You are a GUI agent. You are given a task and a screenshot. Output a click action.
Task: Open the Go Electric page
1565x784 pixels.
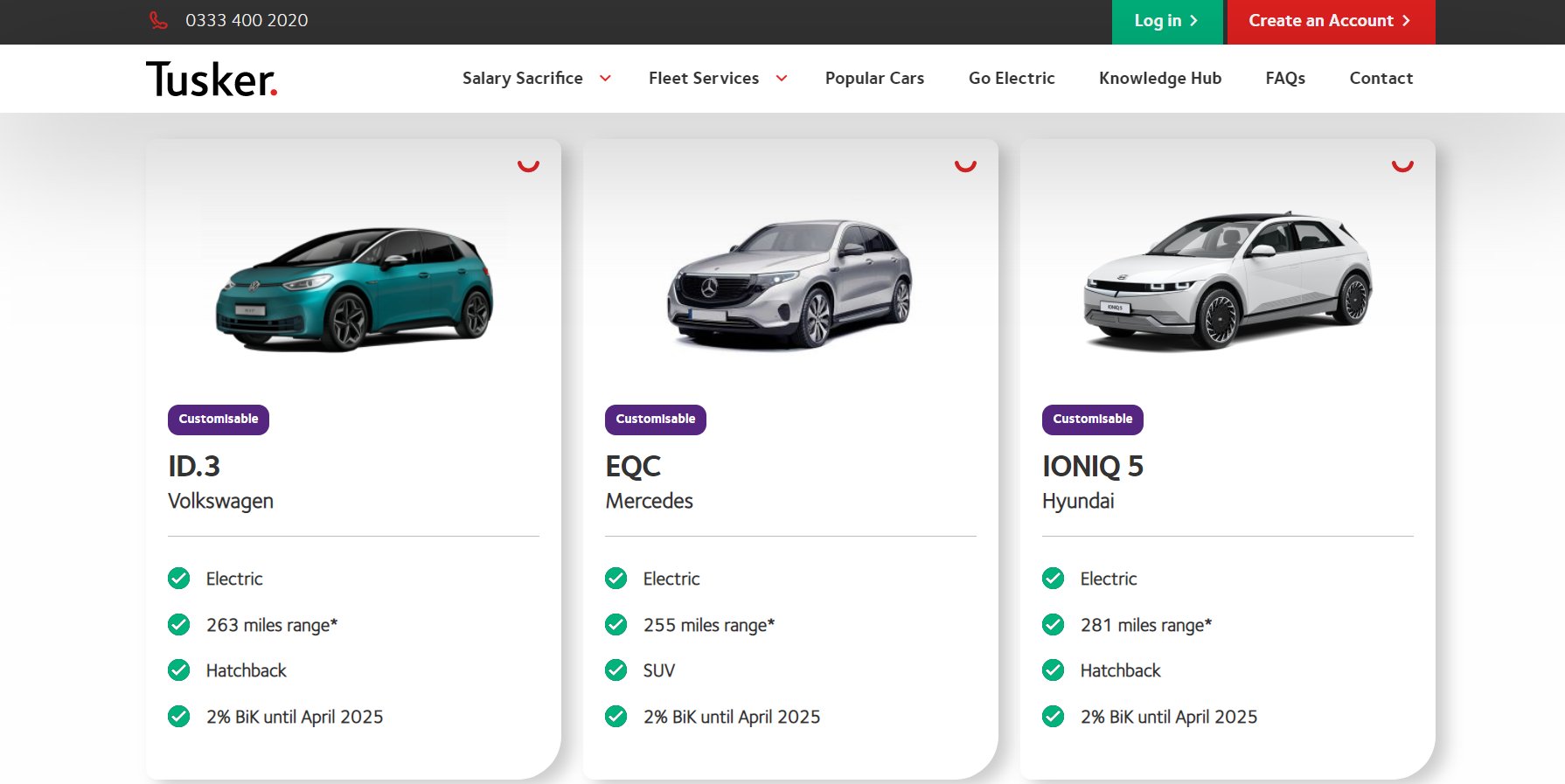pos(1012,79)
